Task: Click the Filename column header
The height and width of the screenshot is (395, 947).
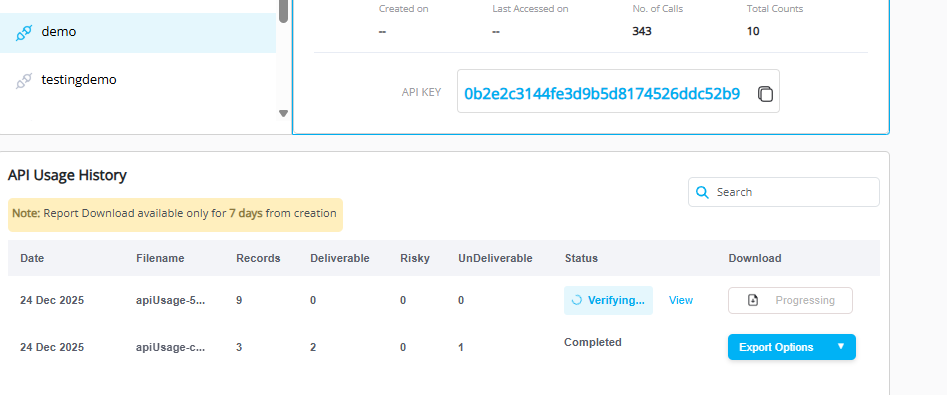Action: [160, 258]
